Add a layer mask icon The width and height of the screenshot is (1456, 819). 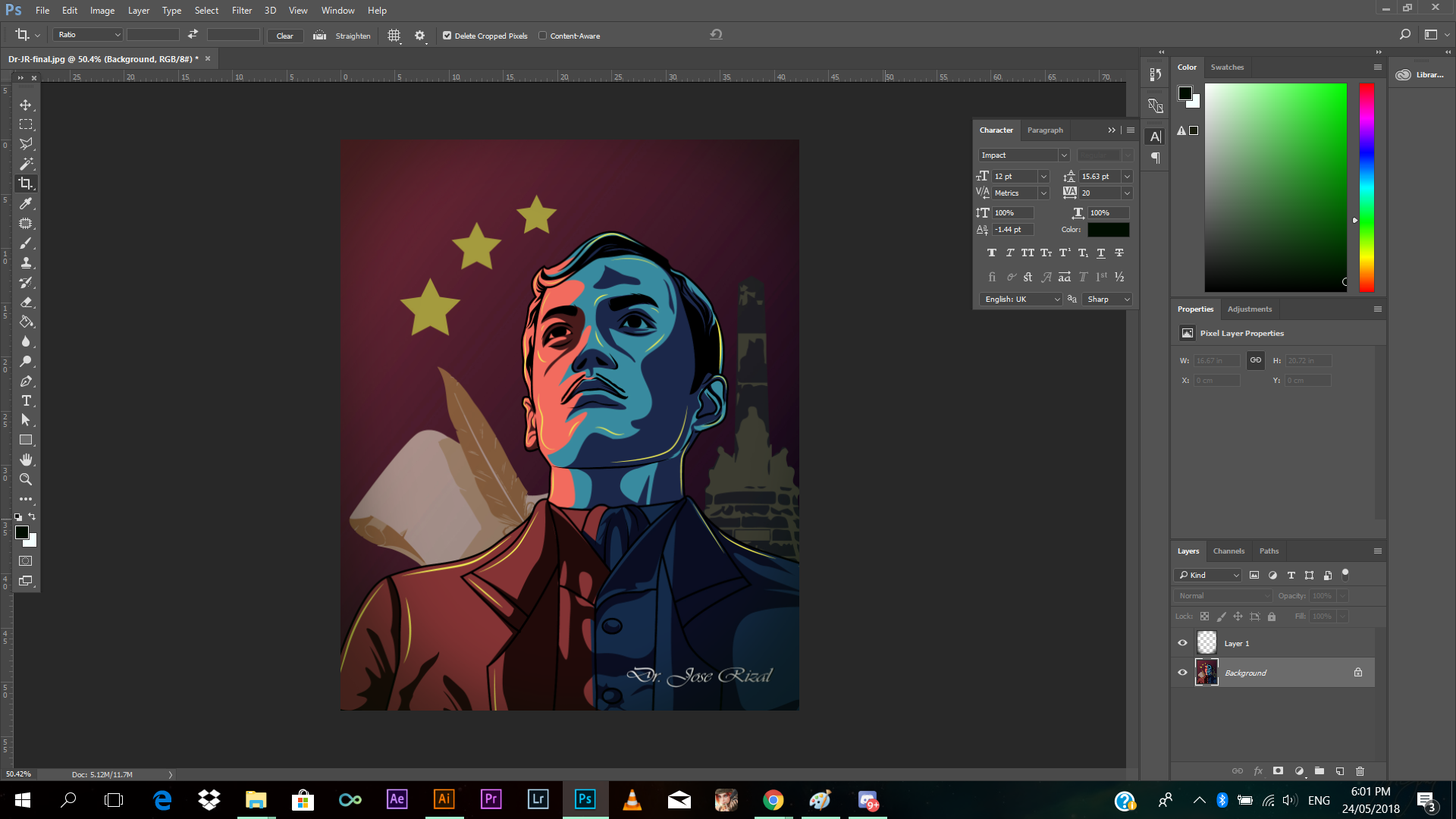pyautogui.click(x=1278, y=771)
